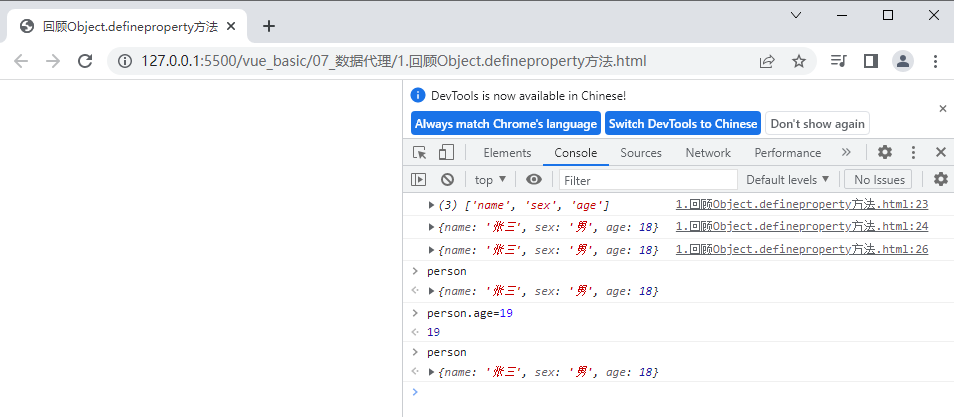Open the Performance tab
Viewport: 954px width, 417px height.
788,153
